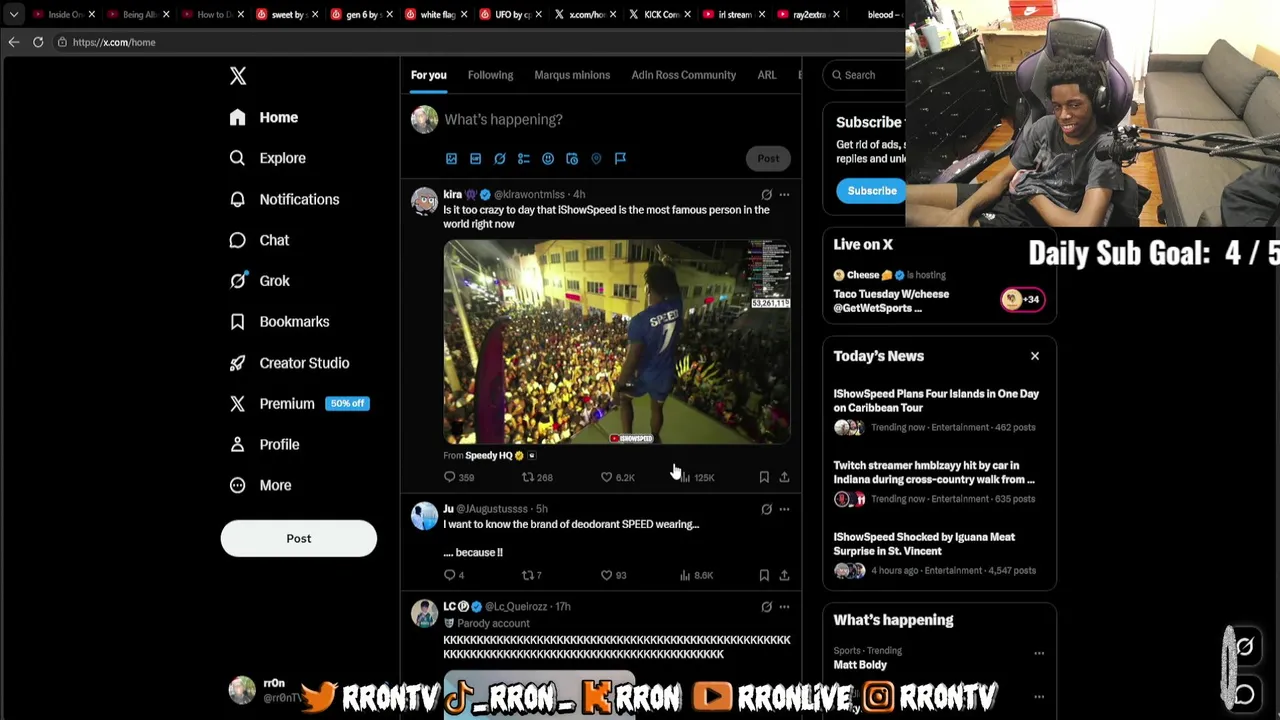Open Explore in the sidebar
The image size is (1280, 720).
pyautogui.click(x=267, y=158)
